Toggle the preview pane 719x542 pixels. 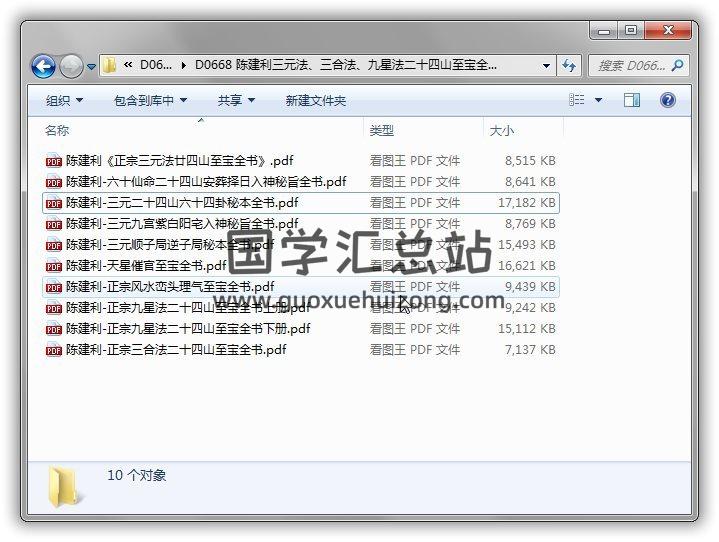click(632, 100)
